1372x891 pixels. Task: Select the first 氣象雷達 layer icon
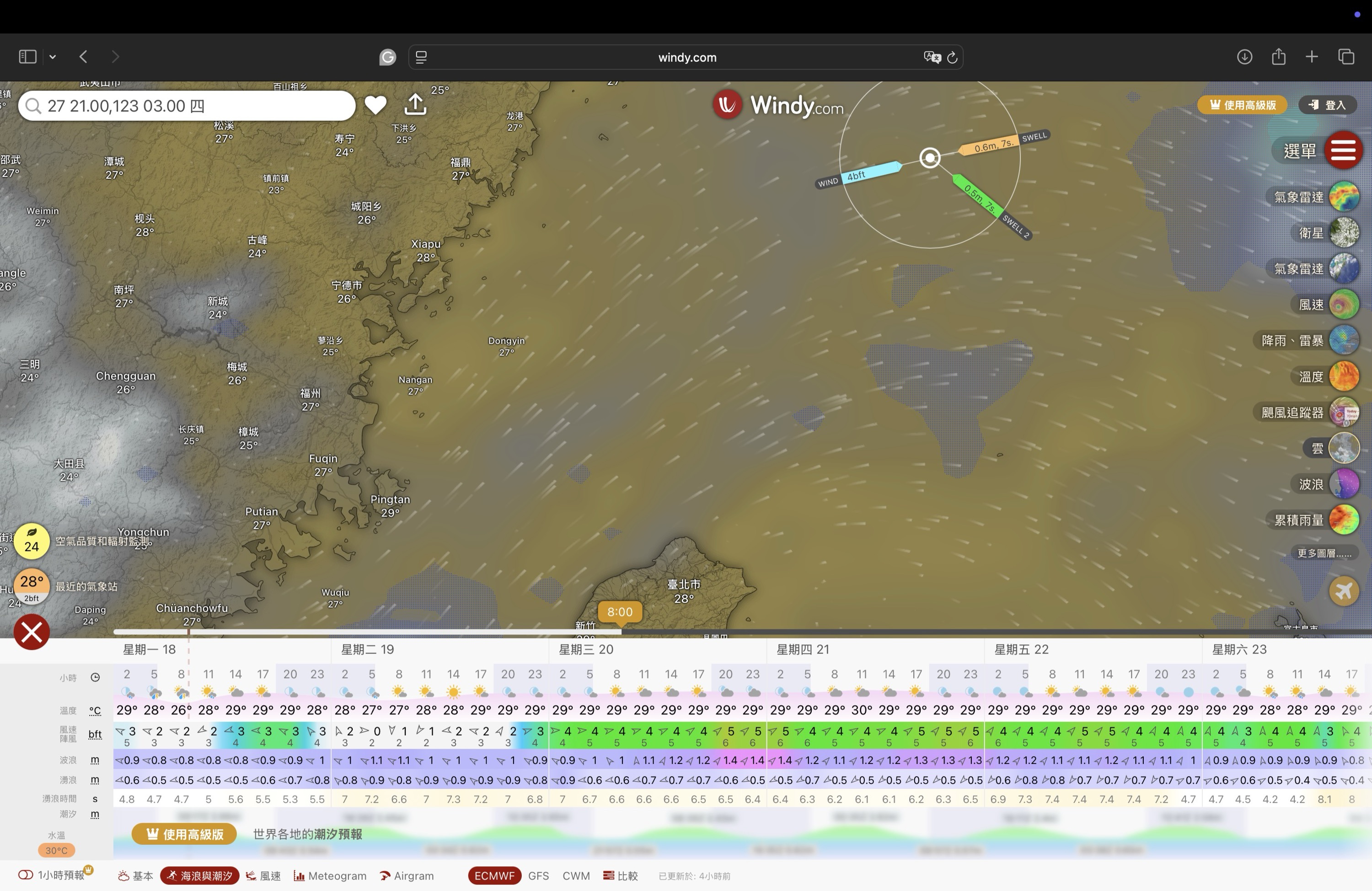click(1344, 197)
